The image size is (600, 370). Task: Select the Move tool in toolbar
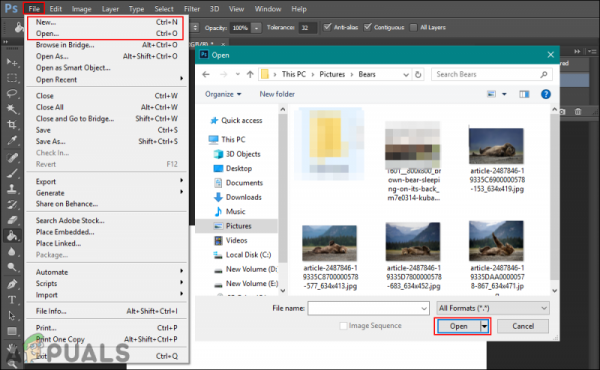[x=12, y=62]
